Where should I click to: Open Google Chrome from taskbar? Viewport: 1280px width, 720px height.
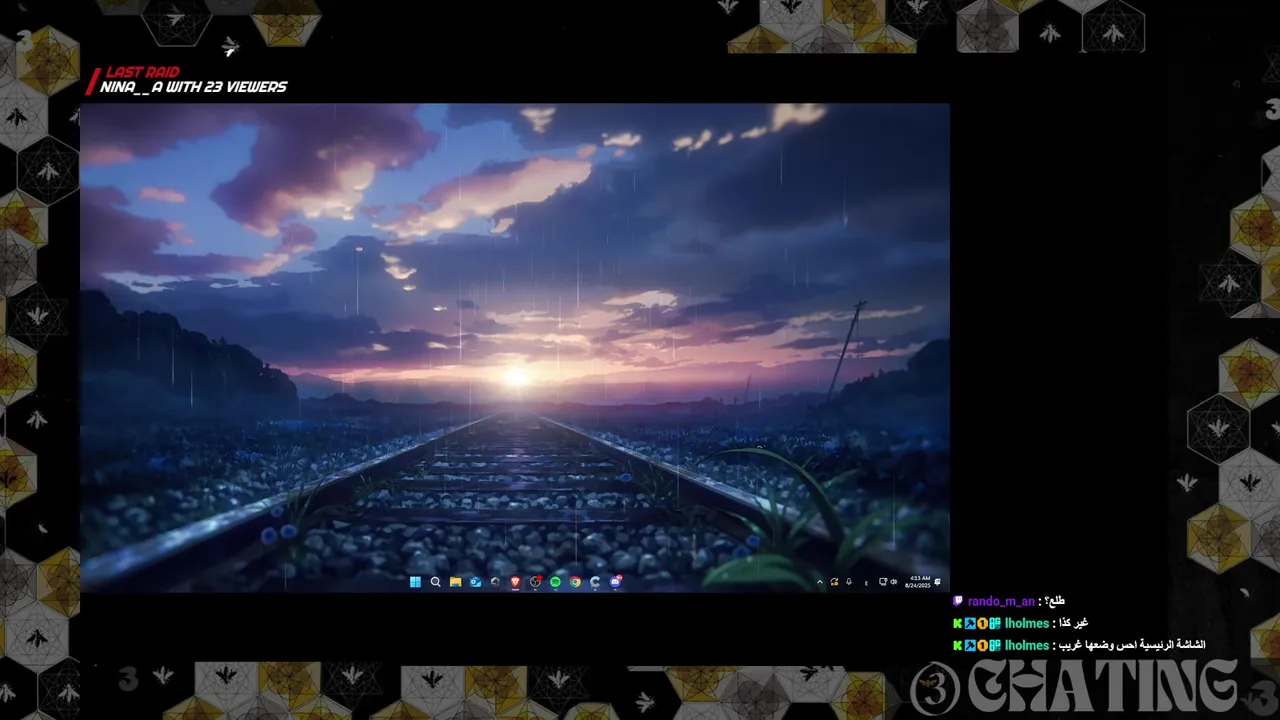click(575, 582)
